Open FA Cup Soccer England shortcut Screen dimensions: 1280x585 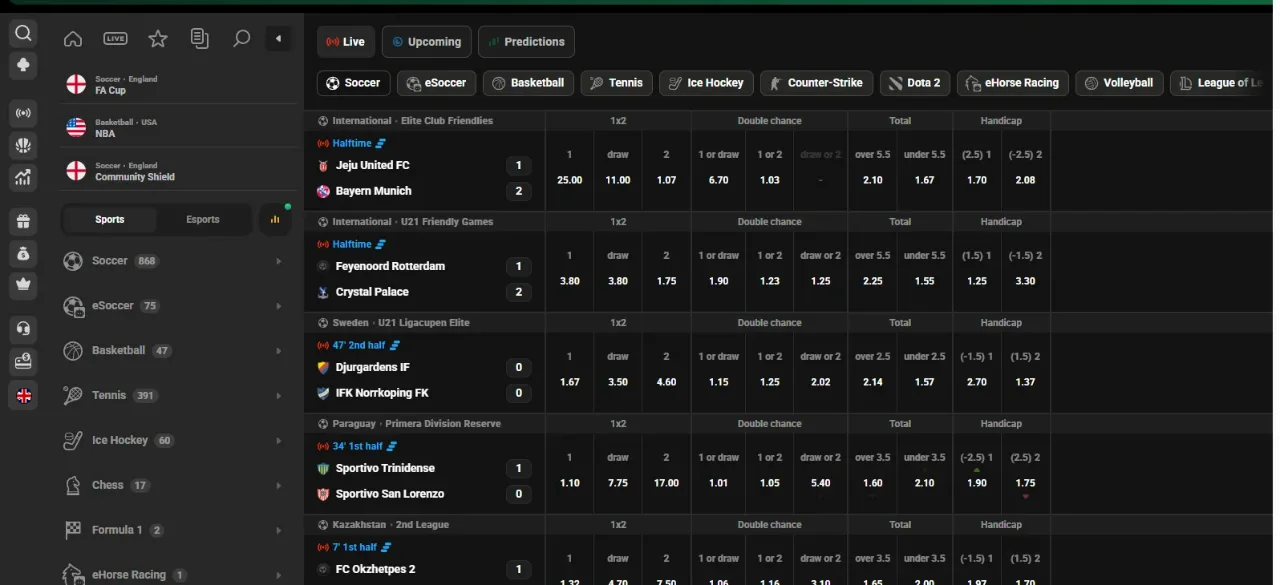tap(180, 85)
